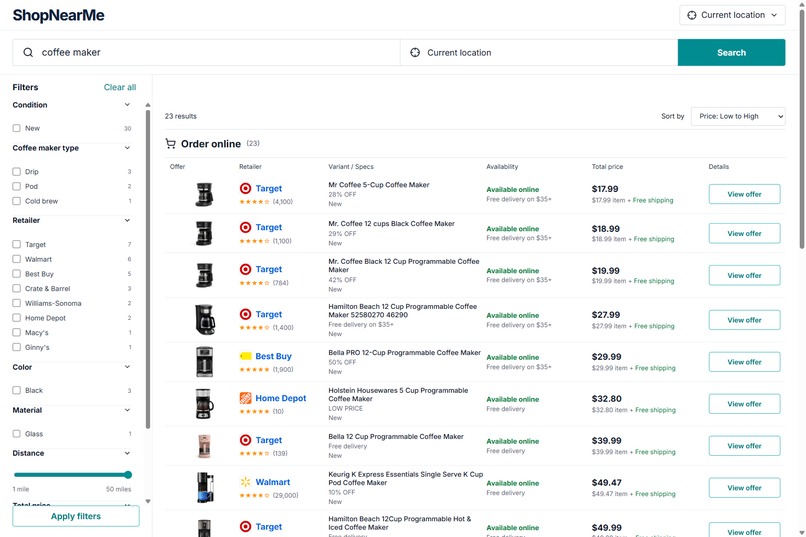View offer for Bella PRO 12-Cup
Screen dimensions: 806x537
[744, 362]
